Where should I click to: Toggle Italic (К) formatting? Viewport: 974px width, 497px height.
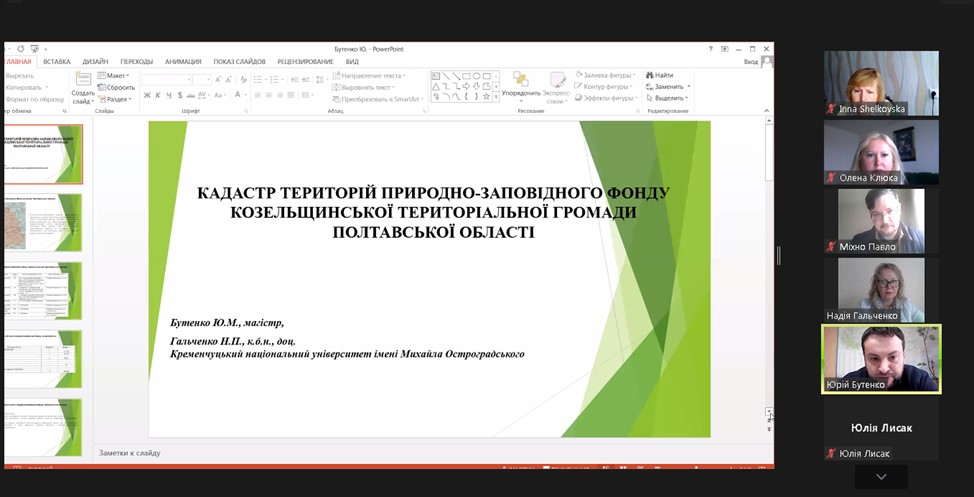tap(158, 95)
